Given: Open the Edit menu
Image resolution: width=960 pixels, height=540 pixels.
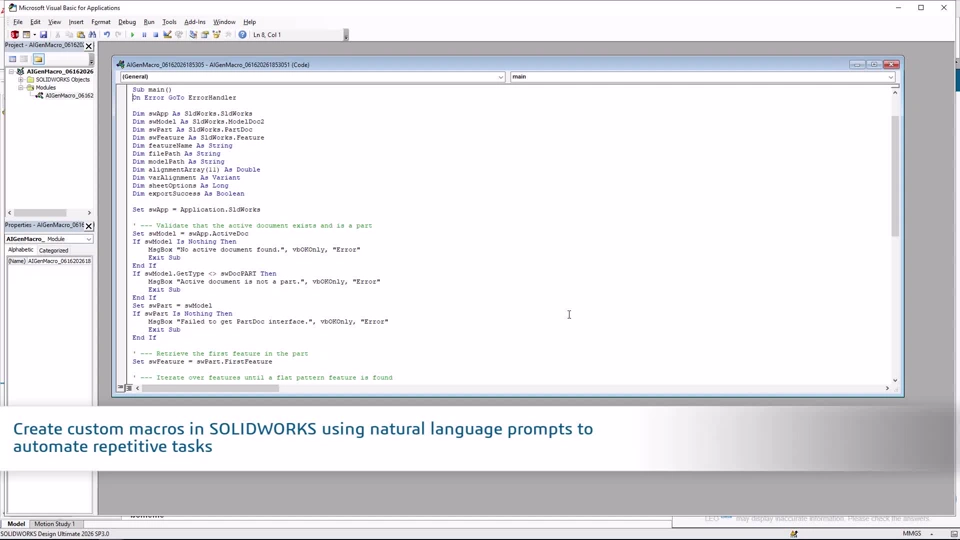Looking at the screenshot, I should pos(36,22).
